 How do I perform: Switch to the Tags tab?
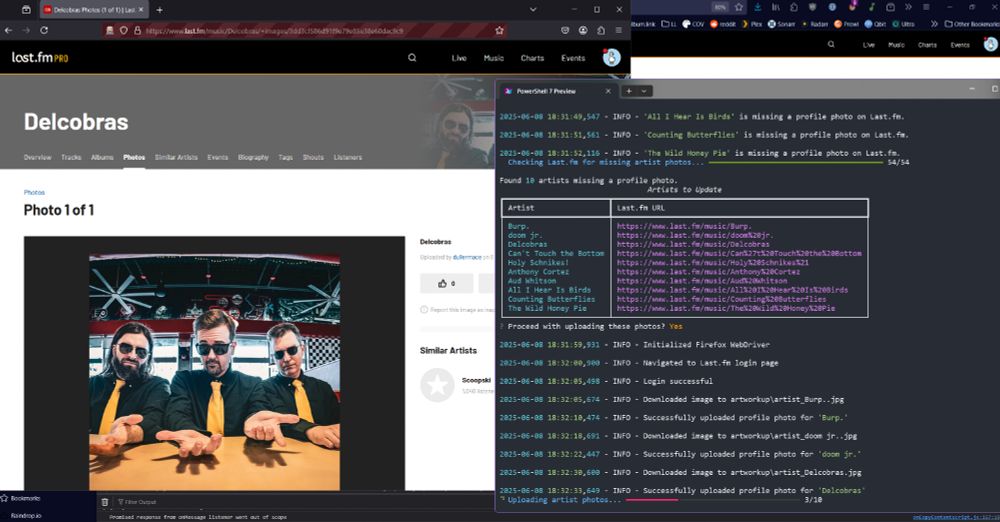coord(286,157)
